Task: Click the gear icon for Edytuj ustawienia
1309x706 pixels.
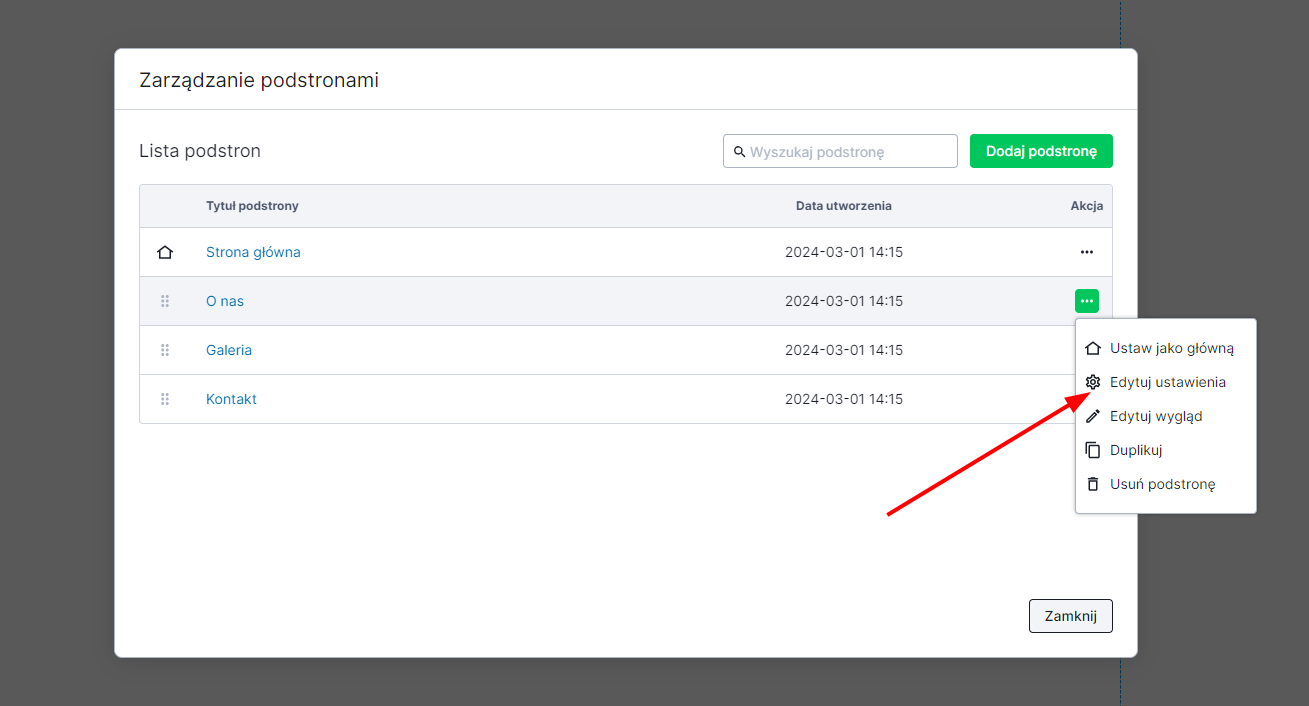Action: click(x=1093, y=382)
